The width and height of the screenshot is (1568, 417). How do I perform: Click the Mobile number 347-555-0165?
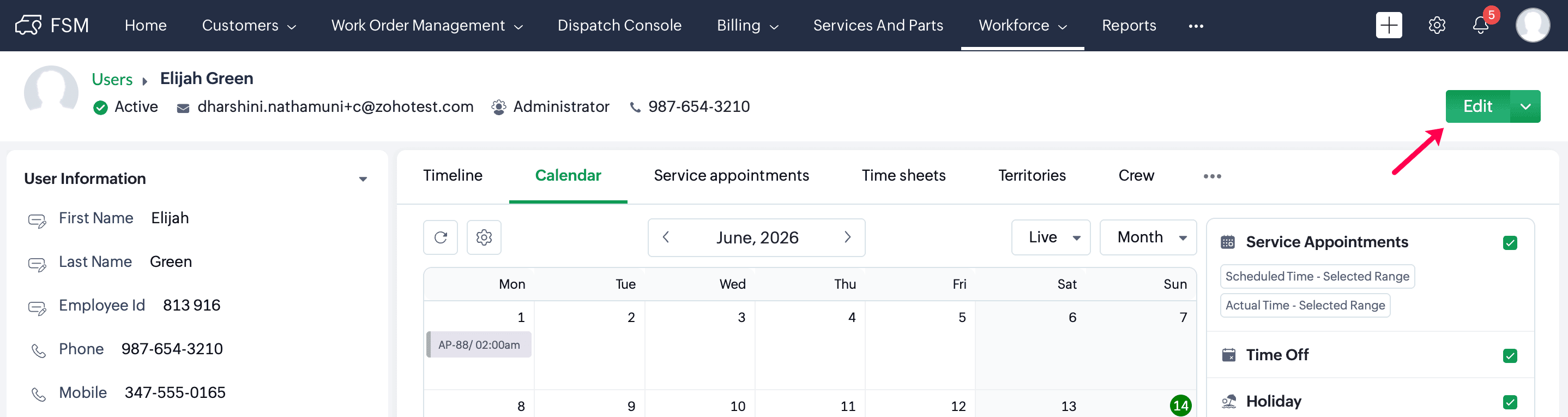click(174, 392)
